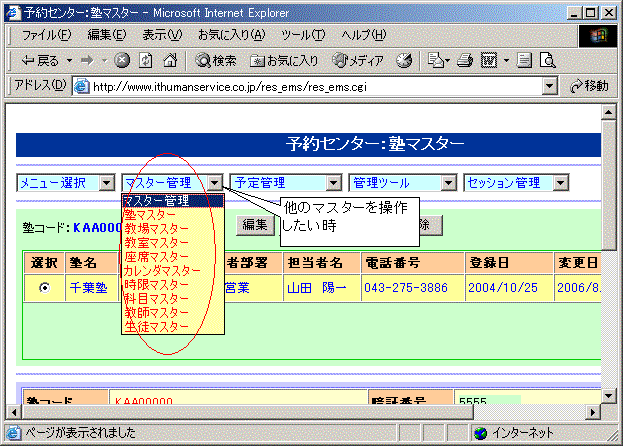The width and height of the screenshot is (623, 446).
Task: Expand the メニュー選択 dropdown
Action: (106, 183)
